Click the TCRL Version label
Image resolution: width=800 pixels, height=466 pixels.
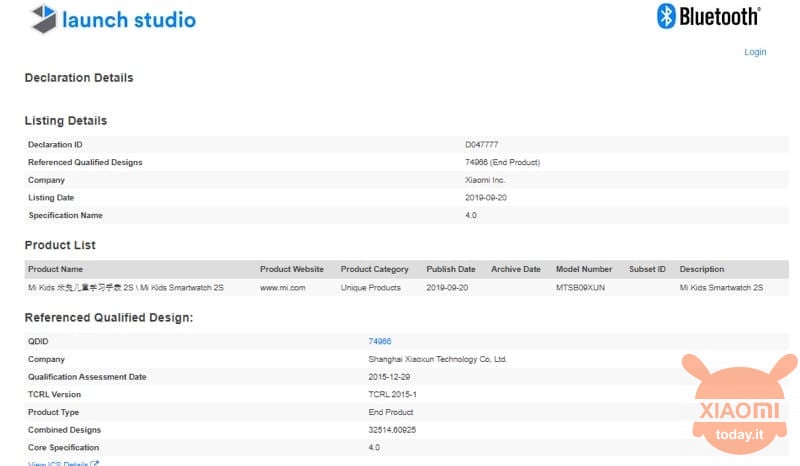coord(55,395)
